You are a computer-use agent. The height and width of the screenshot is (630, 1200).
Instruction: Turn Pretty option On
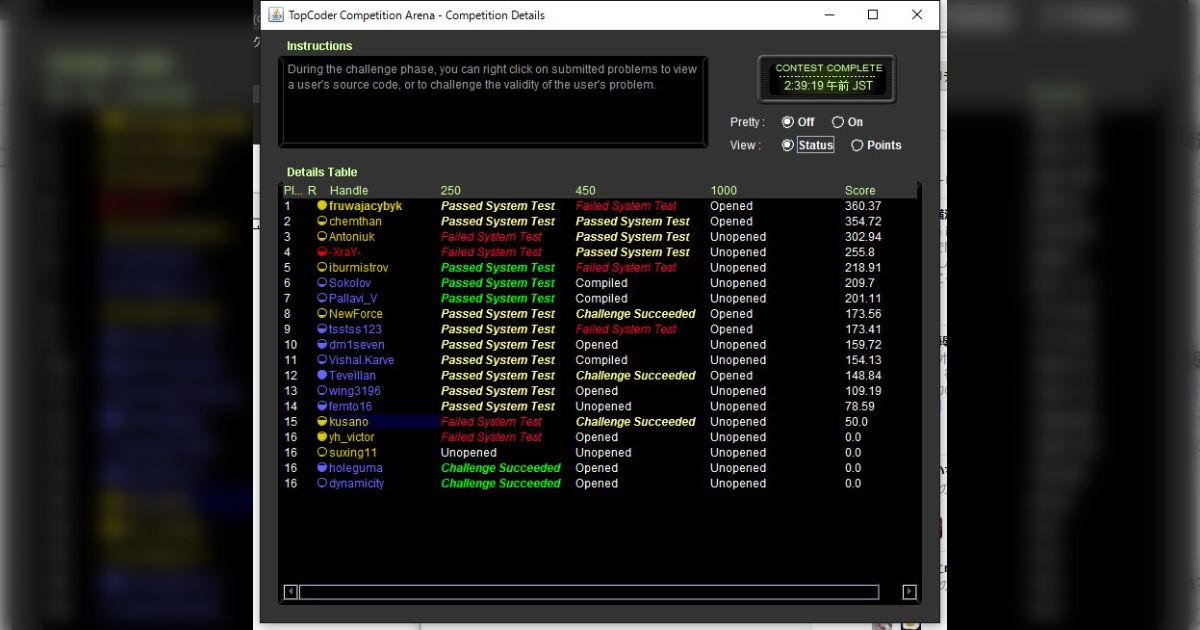coord(838,122)
